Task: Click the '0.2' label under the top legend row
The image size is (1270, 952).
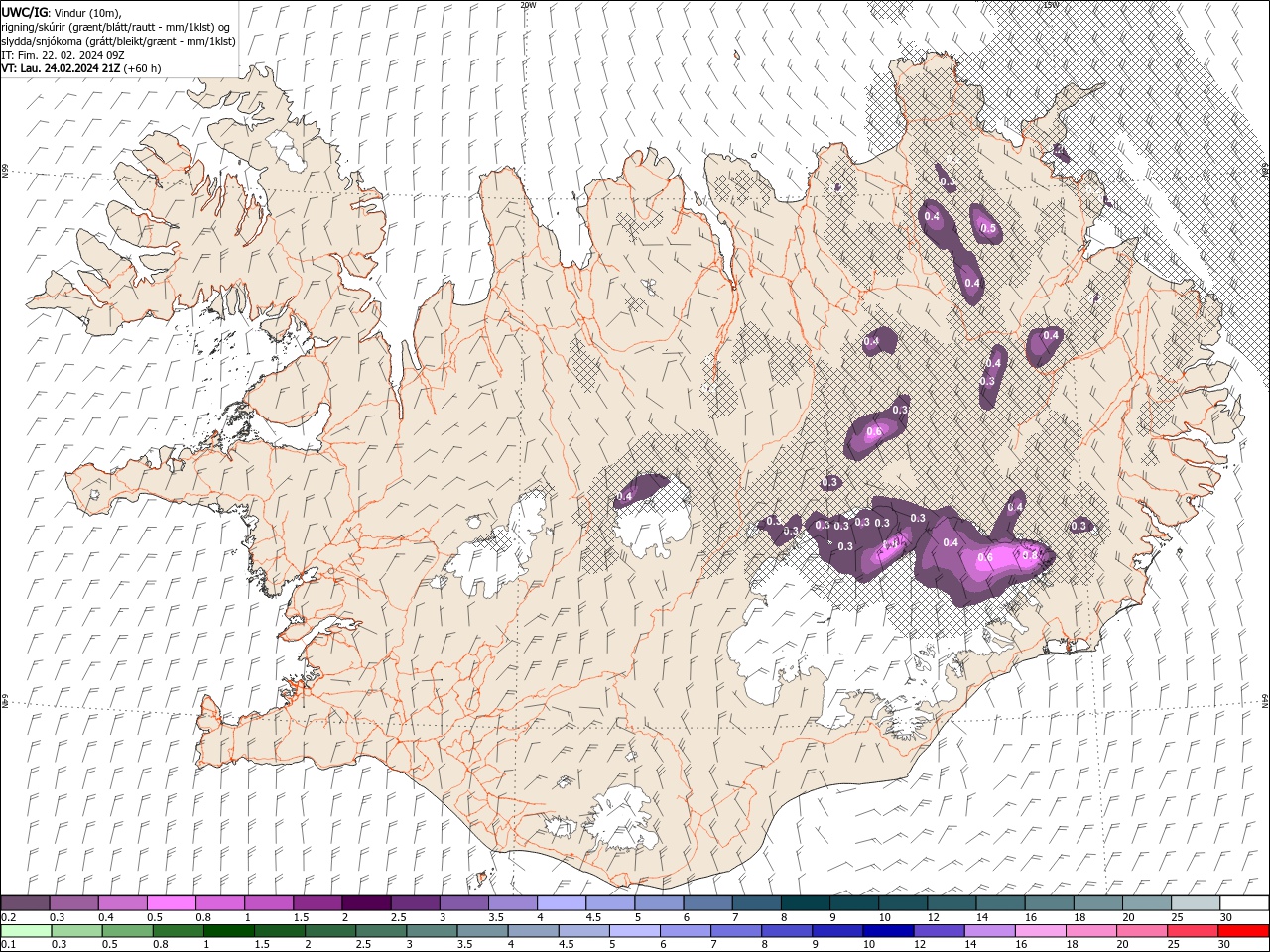Action: pyautogui.click(x=8, y=917)
